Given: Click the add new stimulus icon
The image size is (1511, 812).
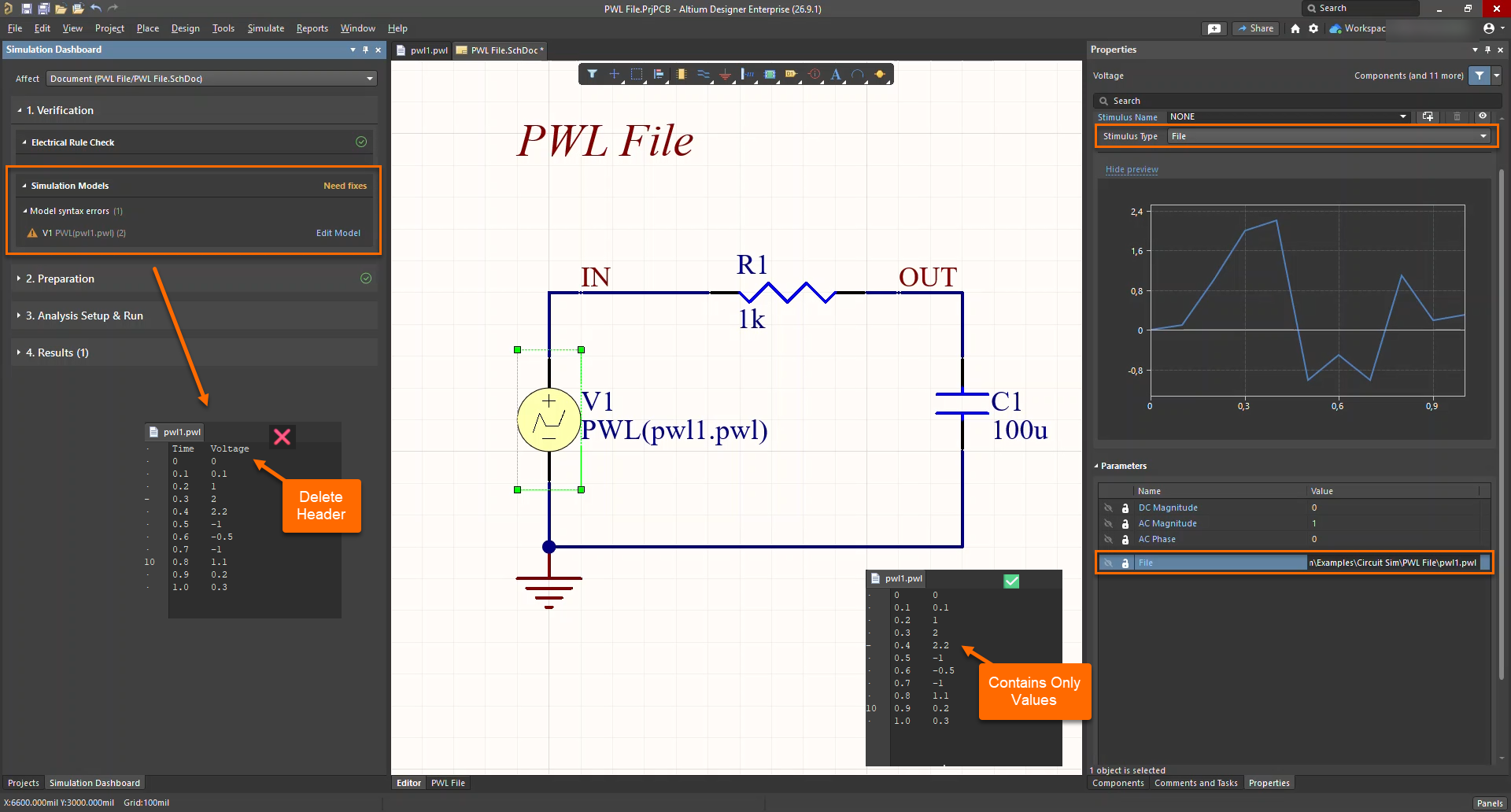Looking at the screenshot, I should point(1428,116).
